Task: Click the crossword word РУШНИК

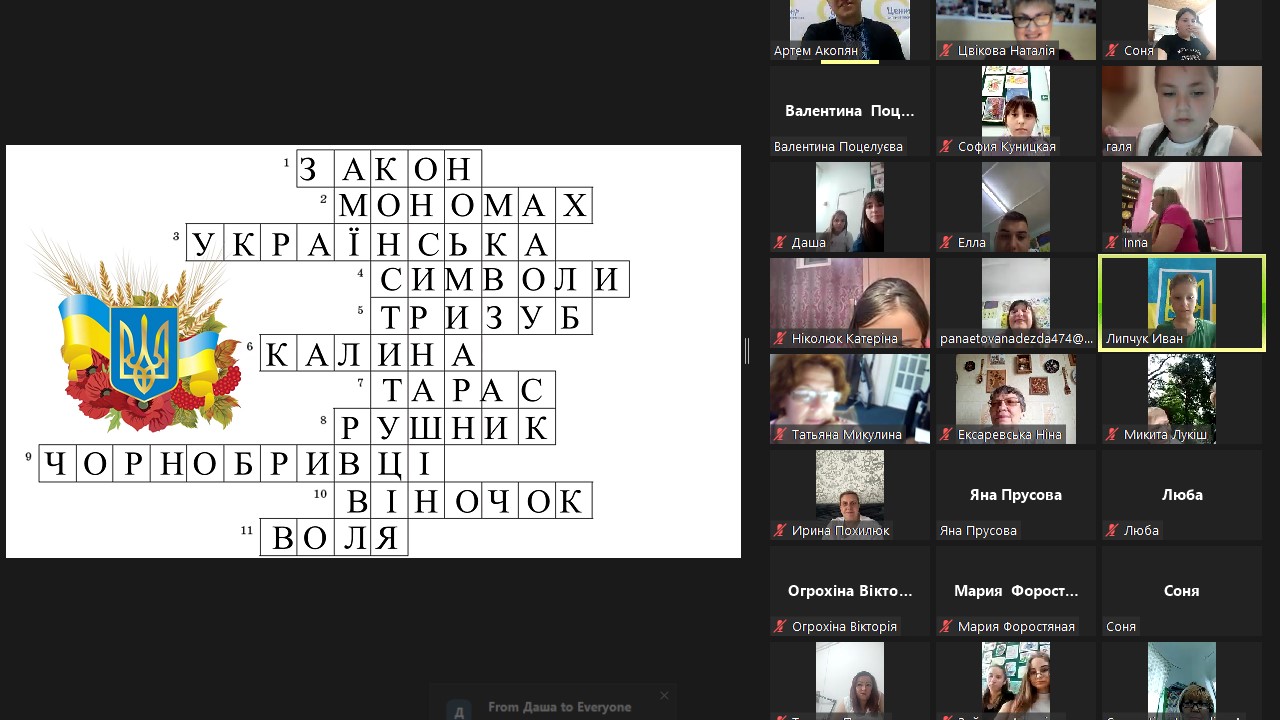Action: coord(445,427)
